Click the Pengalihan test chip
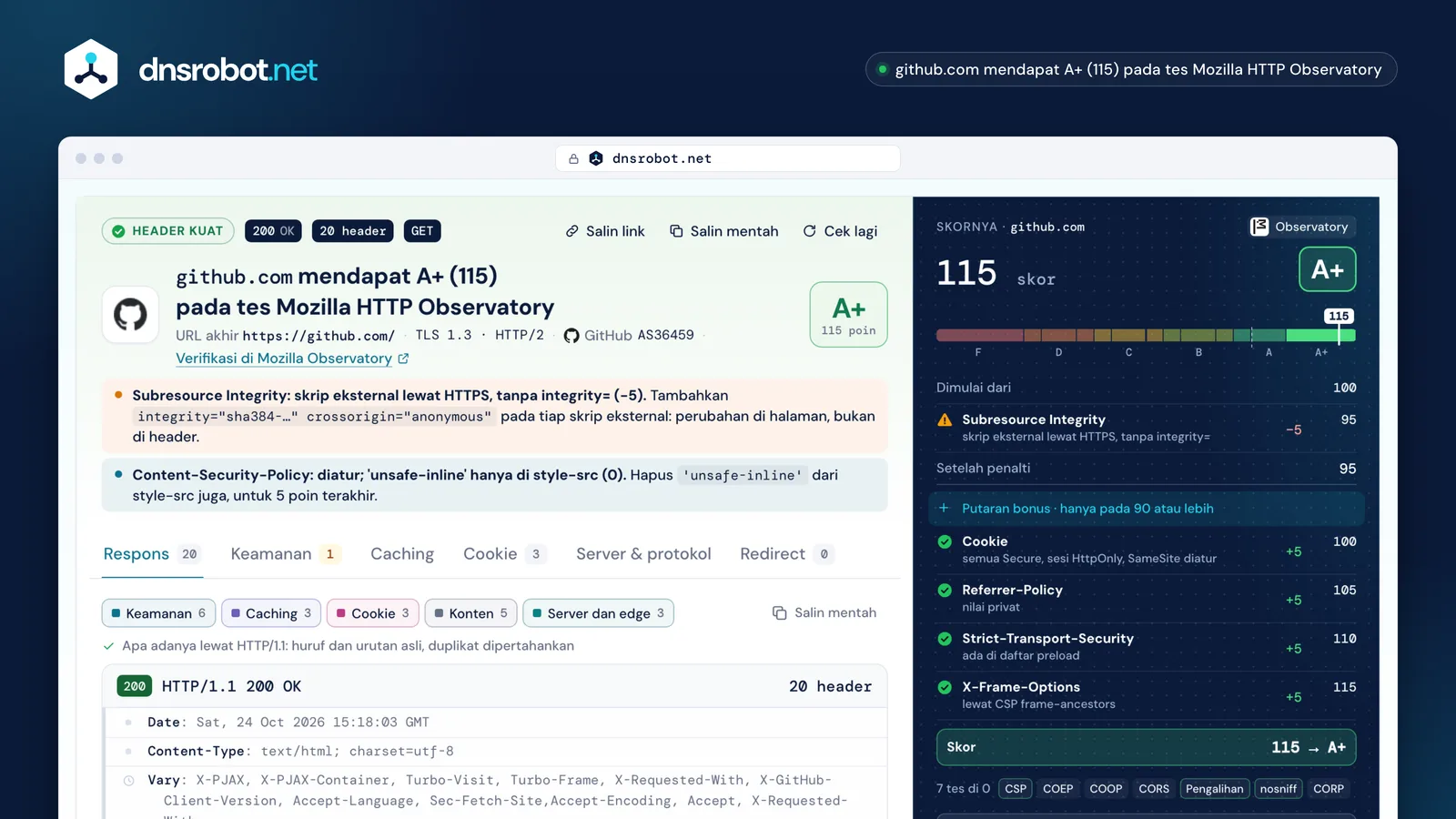Screen dimensions: 1456x819 1214,789
